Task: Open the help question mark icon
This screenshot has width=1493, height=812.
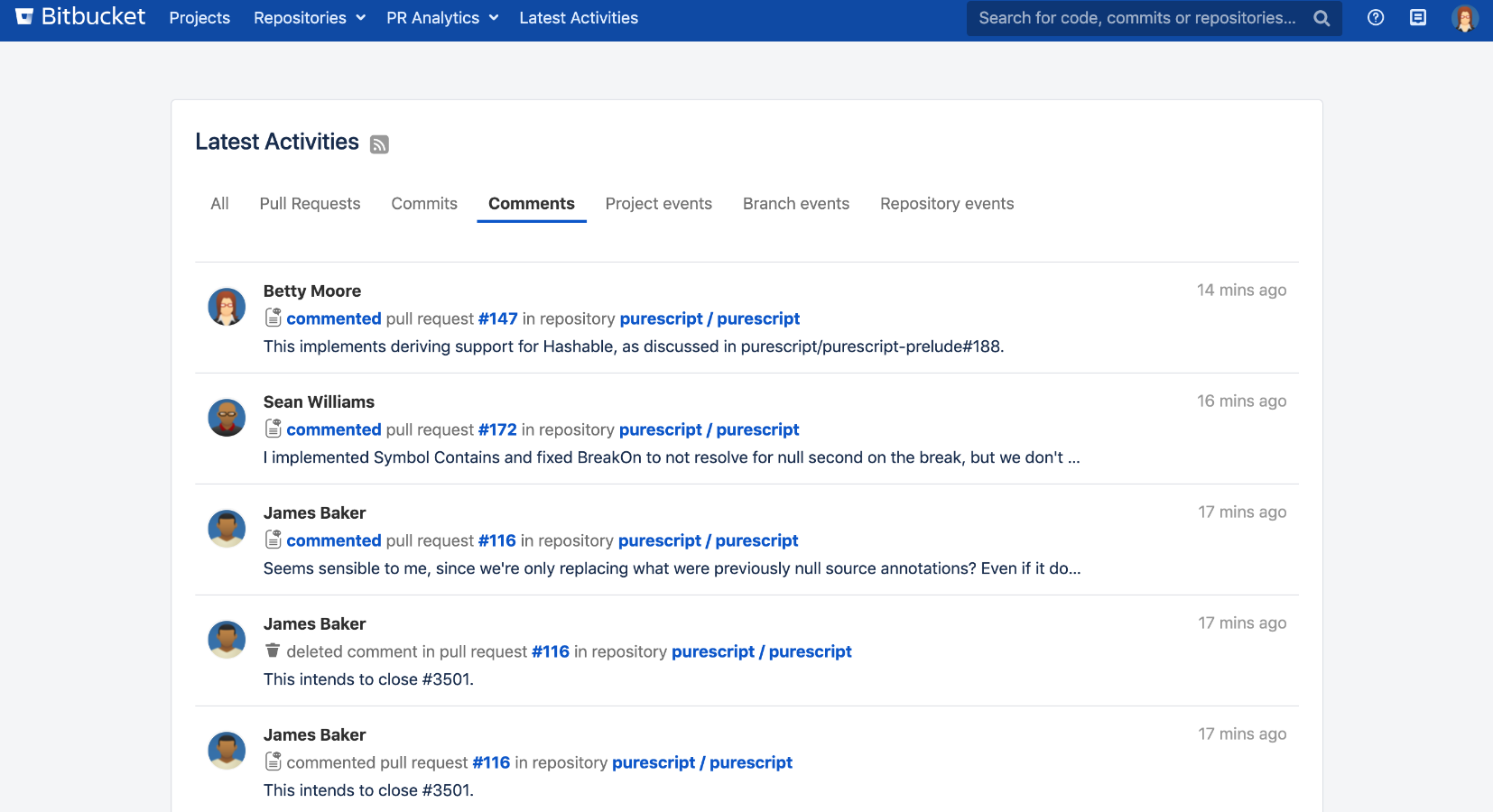Action: click(1376, 18)
